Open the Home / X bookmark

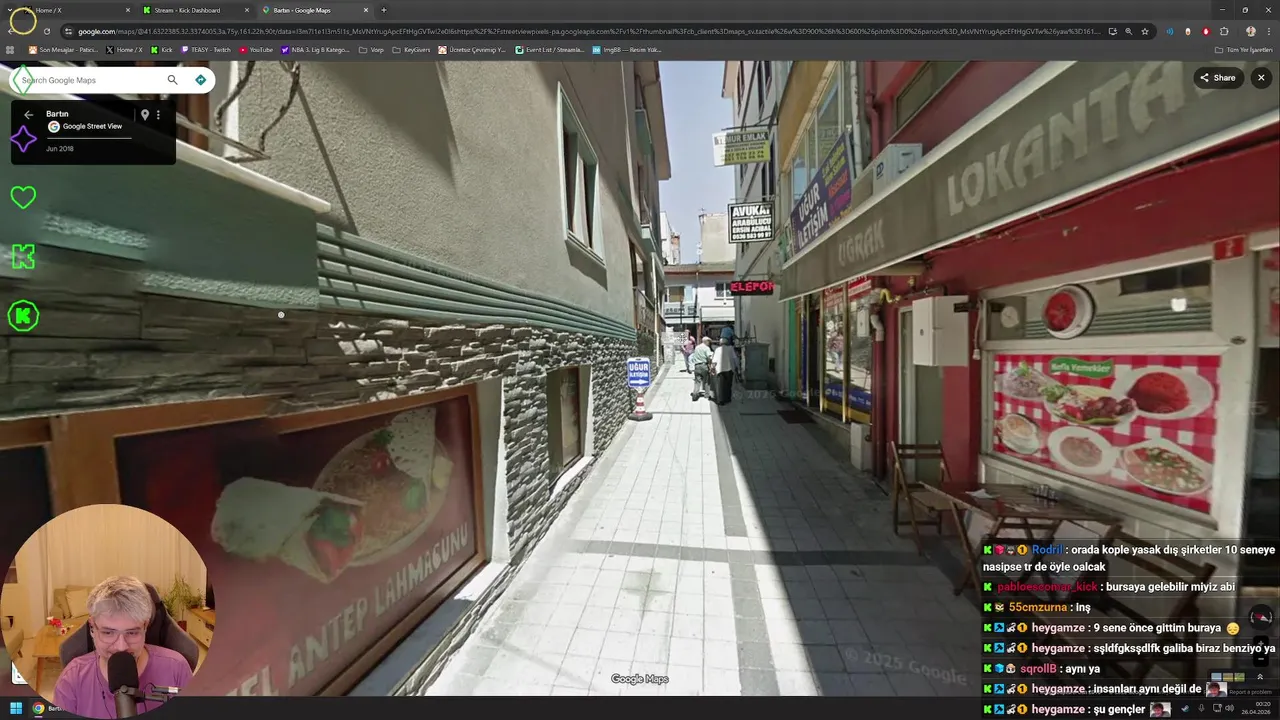click(124, 49)
